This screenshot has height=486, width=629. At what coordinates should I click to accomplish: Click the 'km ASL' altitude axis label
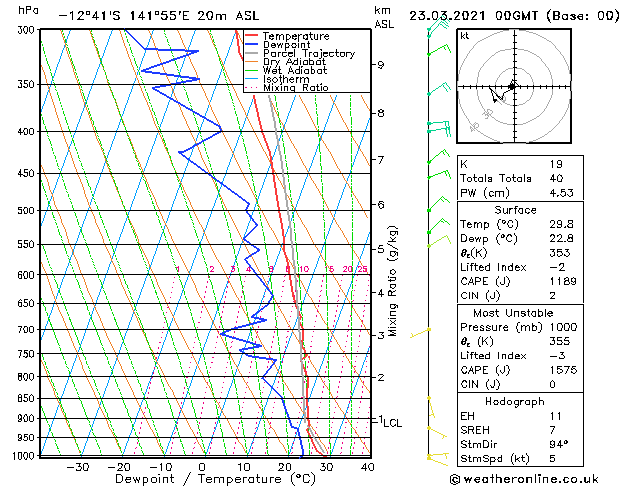(384, 17)
